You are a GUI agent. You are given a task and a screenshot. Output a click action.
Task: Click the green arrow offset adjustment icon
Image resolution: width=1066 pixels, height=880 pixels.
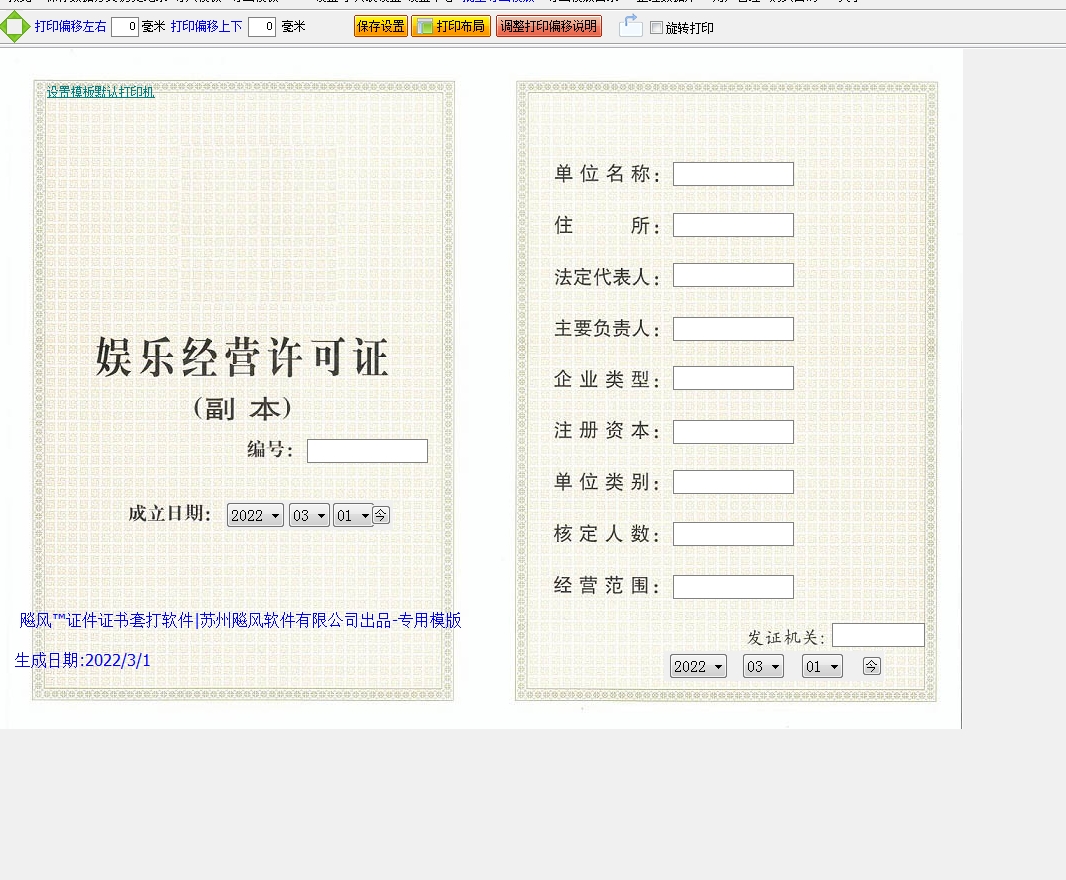point(15,27)
